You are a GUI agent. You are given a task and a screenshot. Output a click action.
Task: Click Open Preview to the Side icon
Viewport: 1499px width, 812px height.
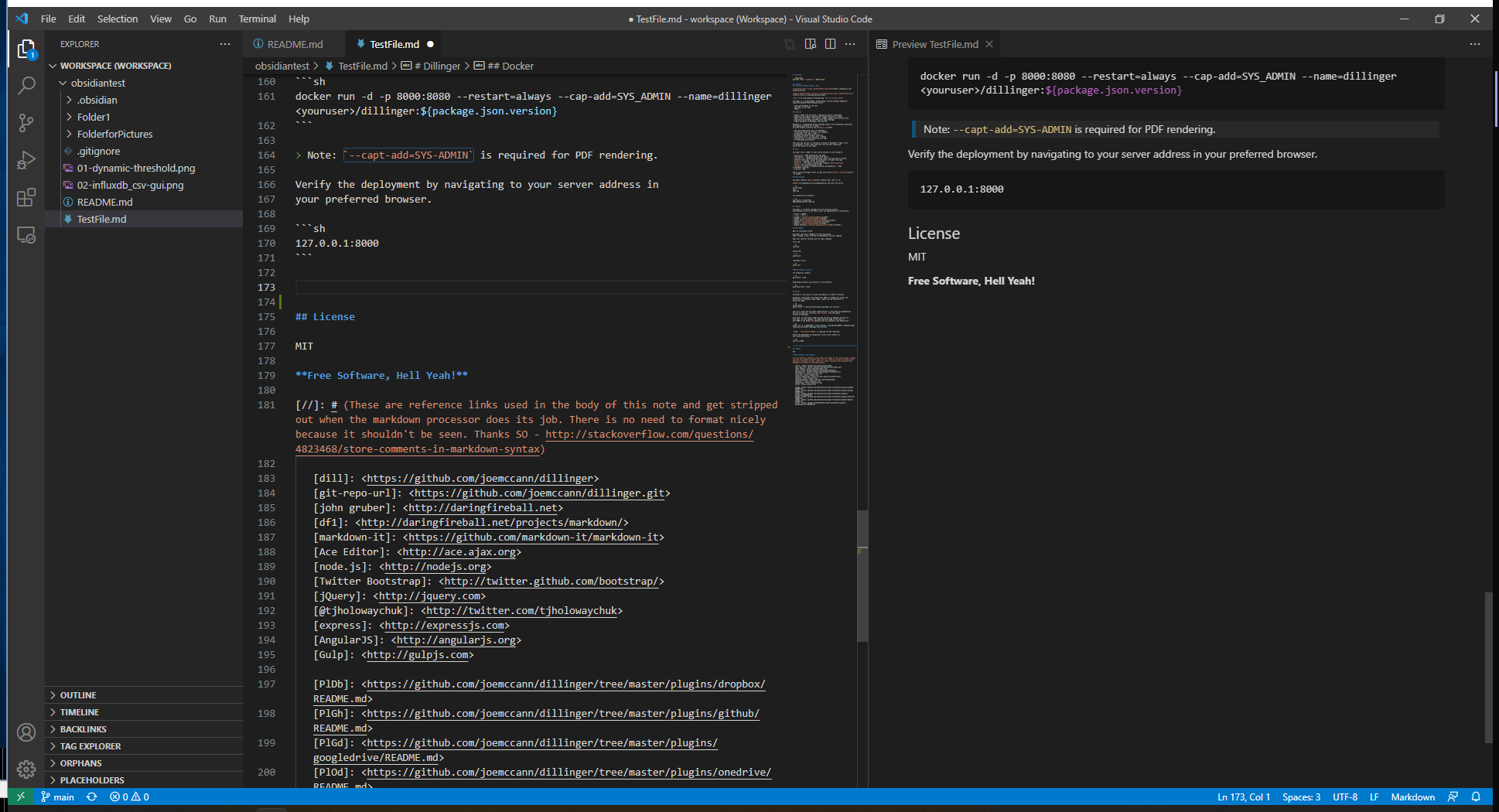[x=811, y=44]
